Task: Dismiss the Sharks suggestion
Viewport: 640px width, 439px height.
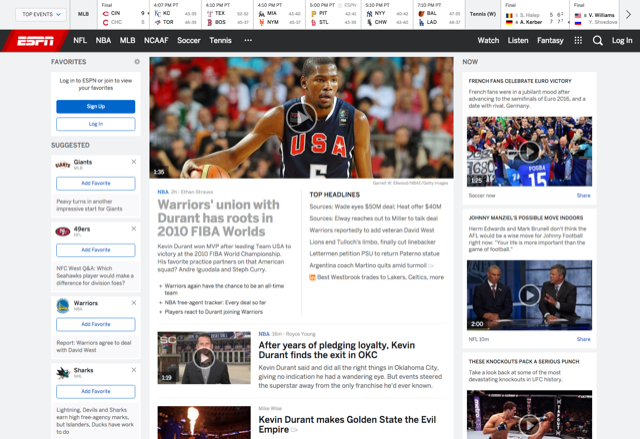Action: click(134, 370)
